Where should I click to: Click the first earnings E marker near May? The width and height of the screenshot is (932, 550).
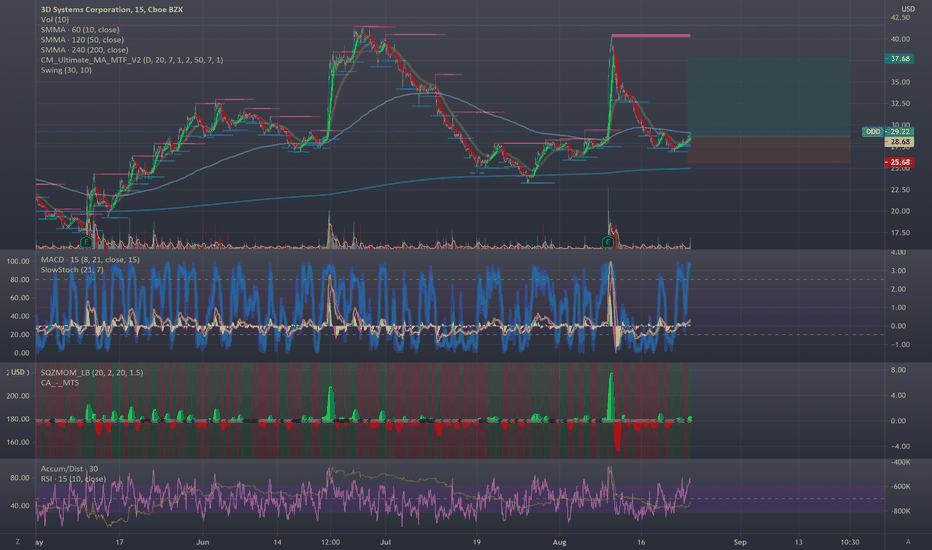[x=86, y=242]
